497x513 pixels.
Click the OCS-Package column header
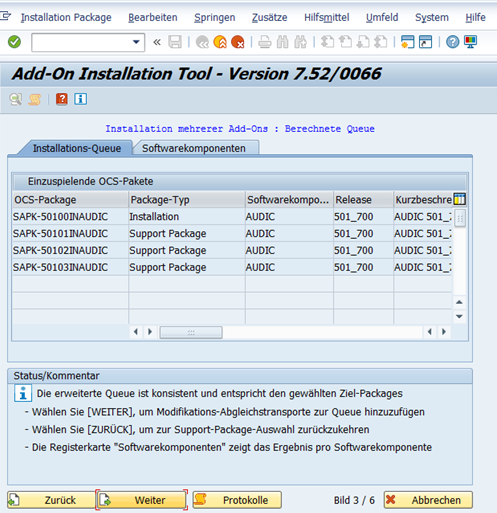[70, 200]
